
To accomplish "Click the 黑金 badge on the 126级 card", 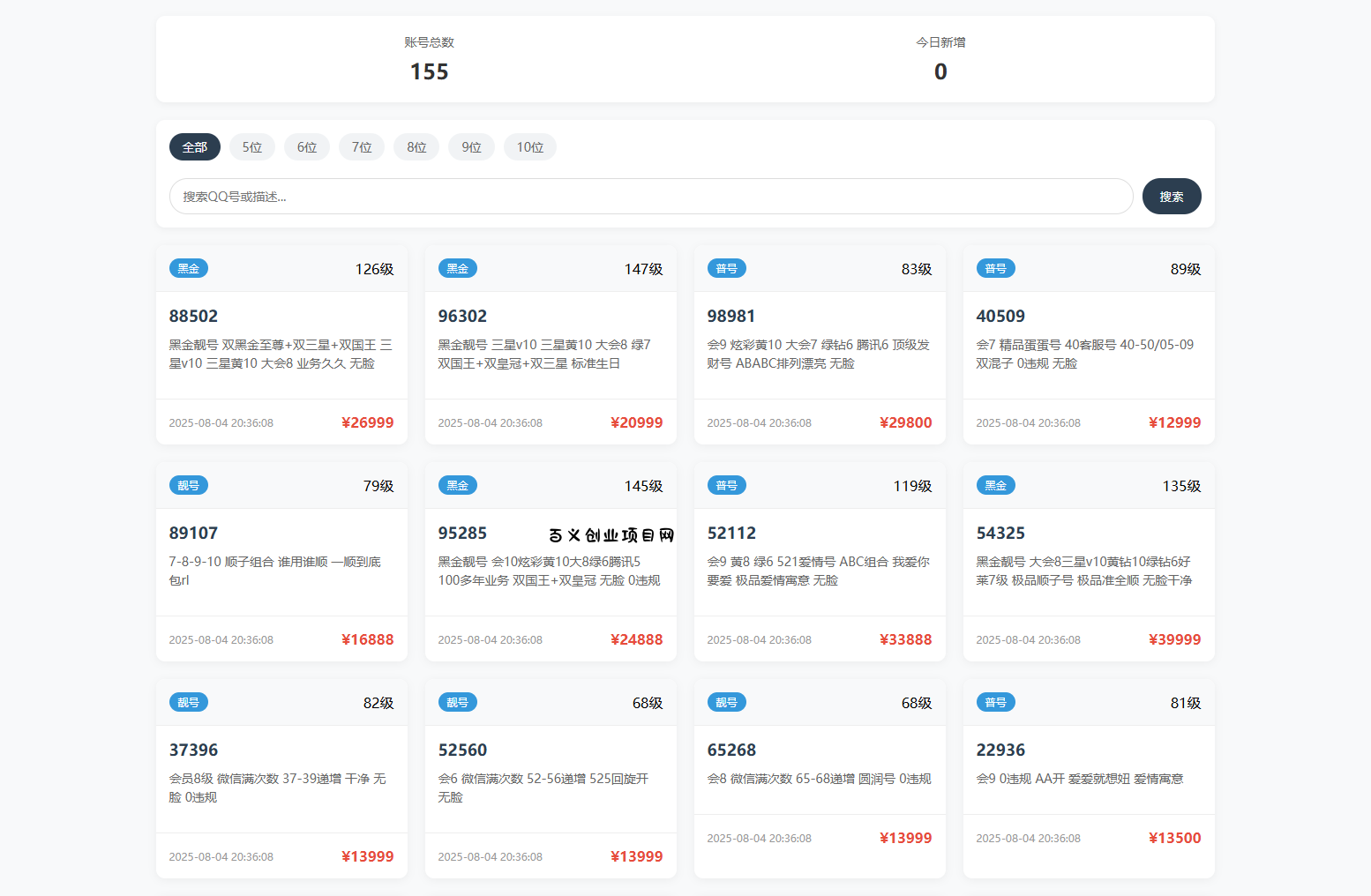I will tap(189, 268).
